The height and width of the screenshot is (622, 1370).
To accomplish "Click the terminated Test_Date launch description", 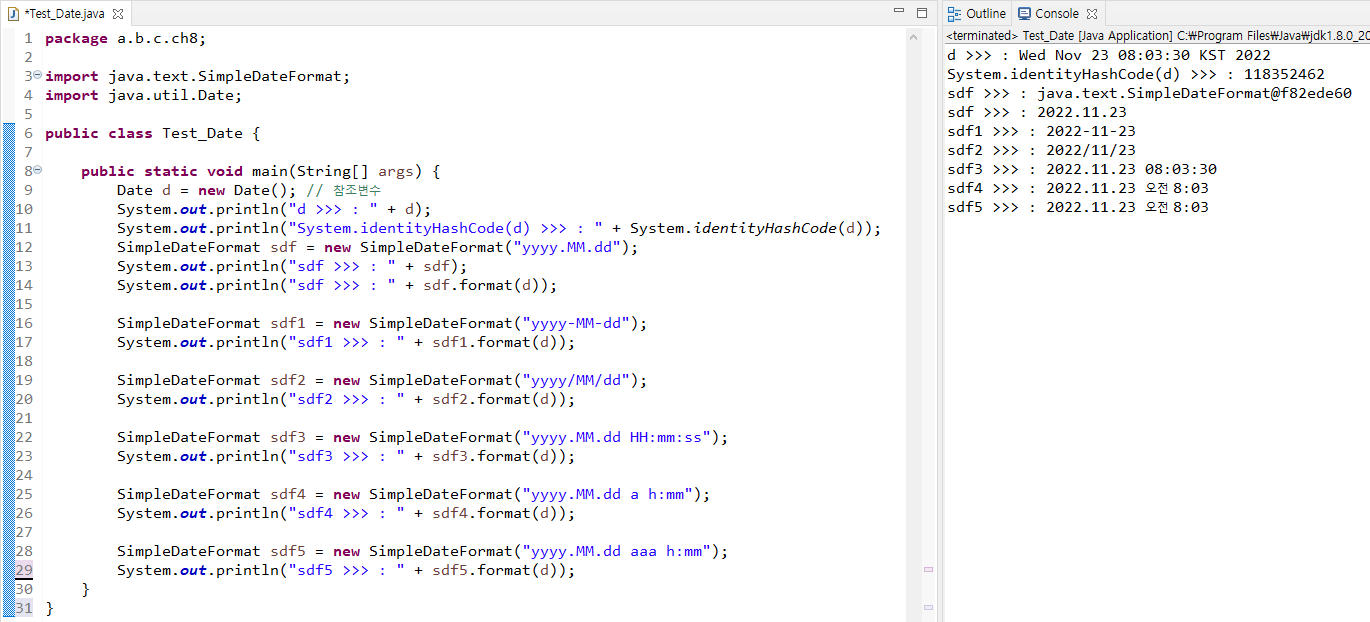I will click(x=1157, y=36).
